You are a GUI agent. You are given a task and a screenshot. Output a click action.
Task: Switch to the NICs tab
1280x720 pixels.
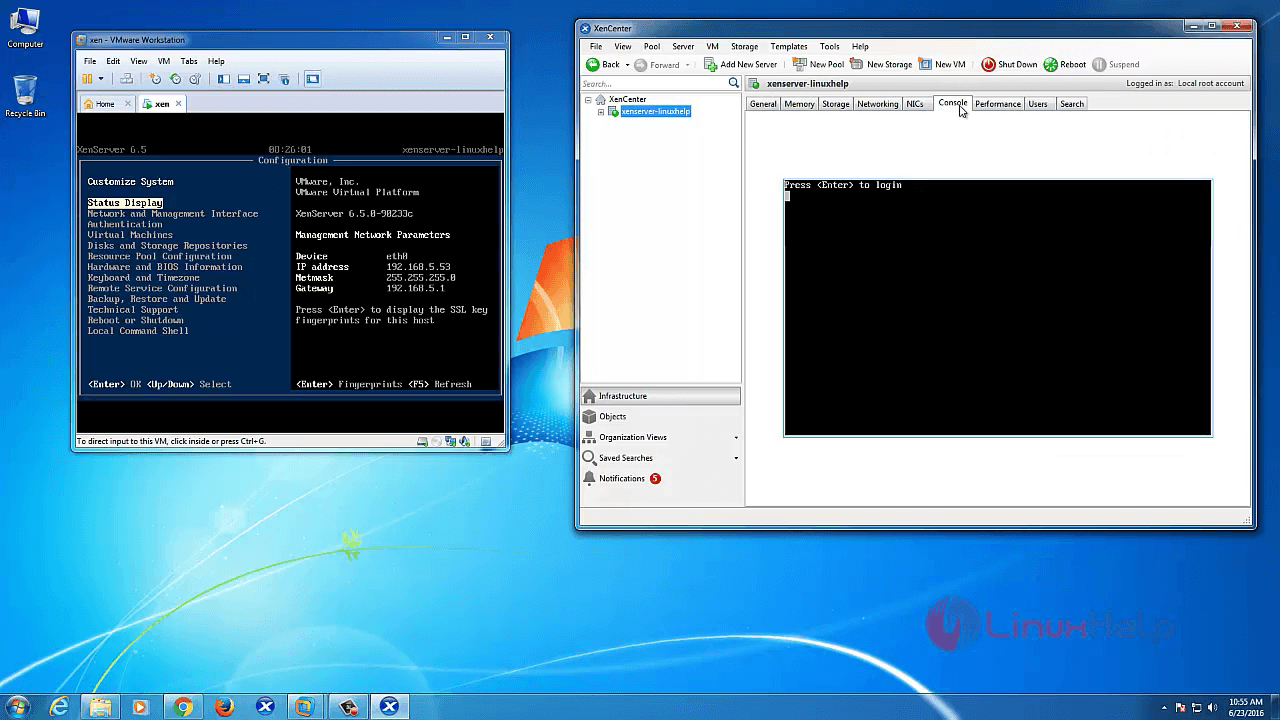pyautogui.click(x=915, y=104)
